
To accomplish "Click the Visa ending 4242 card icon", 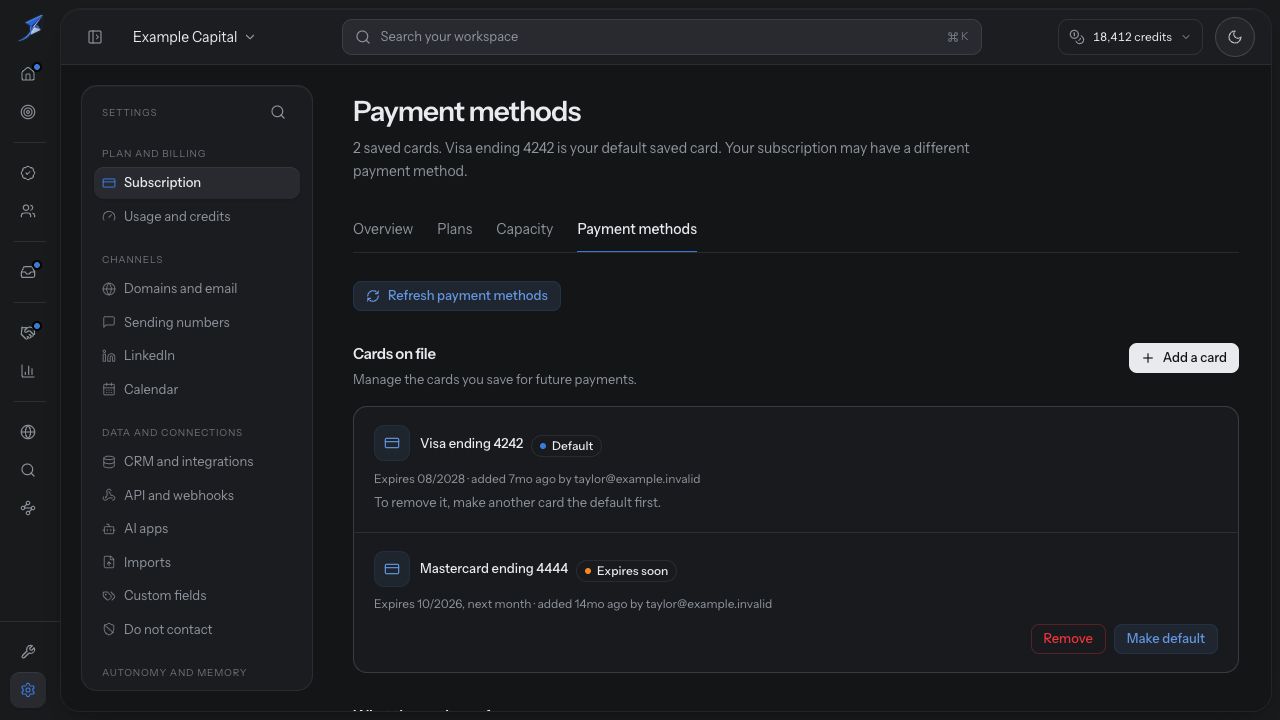I will point(392,444).
